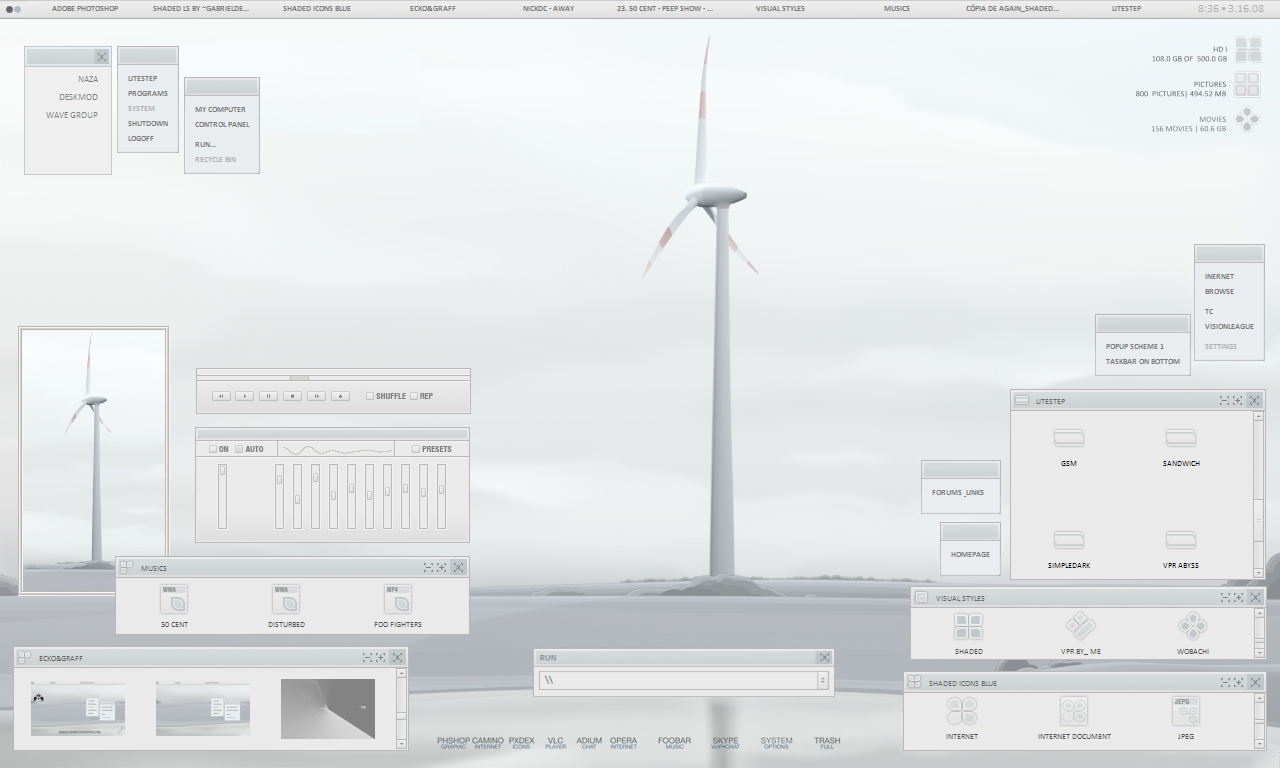Select TASKBAR ON BOTTOM option

pyautogui.click(x=1143, y=361)
